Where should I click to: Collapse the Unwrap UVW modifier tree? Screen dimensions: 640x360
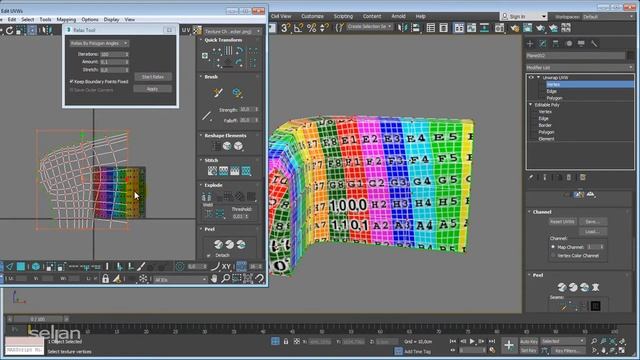tap(538, 77)
